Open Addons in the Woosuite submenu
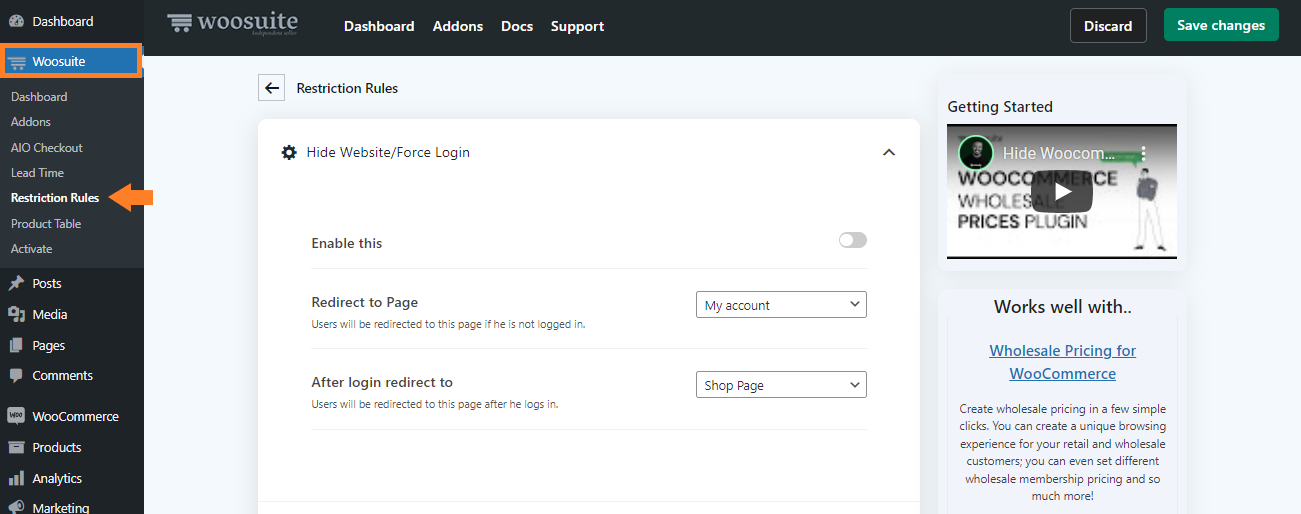The width and height of the screenshot is (1301, 514). (x=31, y=122)
